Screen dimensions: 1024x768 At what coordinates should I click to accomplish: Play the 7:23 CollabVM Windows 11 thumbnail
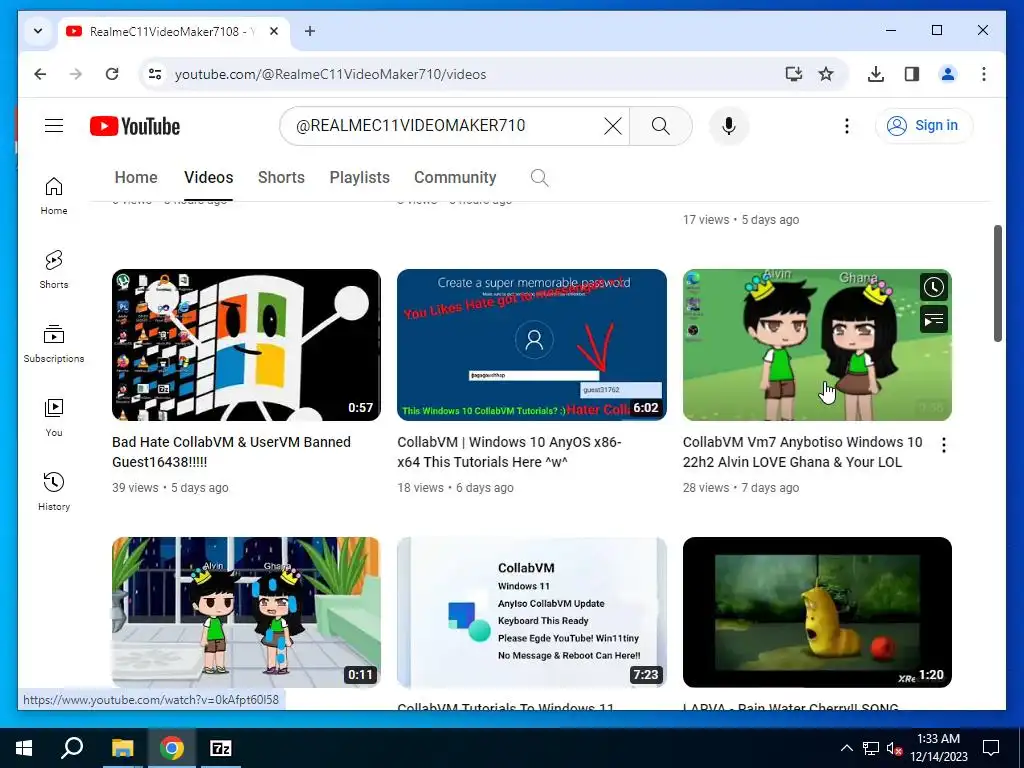[x=532, y=613]
